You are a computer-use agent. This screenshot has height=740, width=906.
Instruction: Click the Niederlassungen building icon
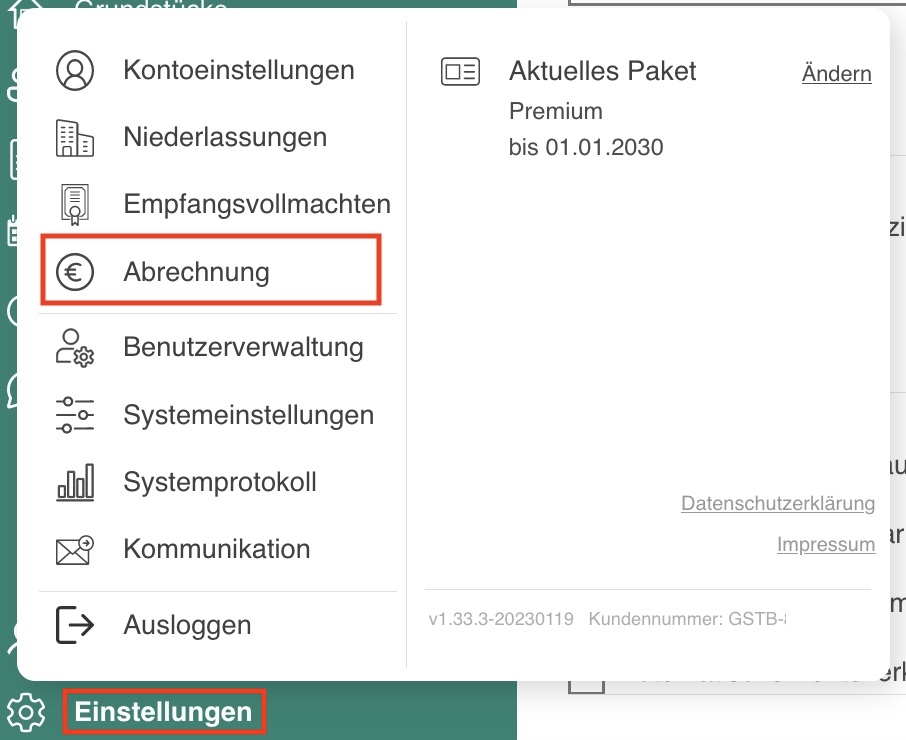point(75,137)
